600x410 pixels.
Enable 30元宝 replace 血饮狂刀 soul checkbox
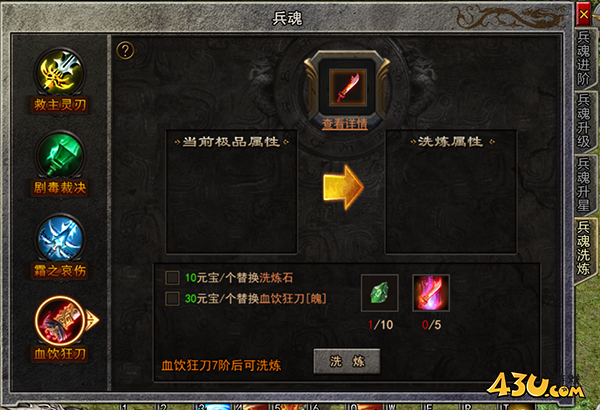tap(172, 299)
